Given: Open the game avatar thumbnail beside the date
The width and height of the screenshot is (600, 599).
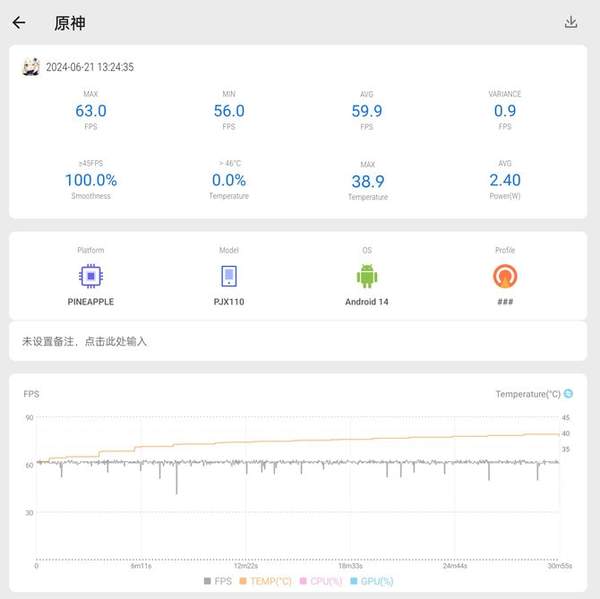Looking at the screenshot, I should pos(31,67).
